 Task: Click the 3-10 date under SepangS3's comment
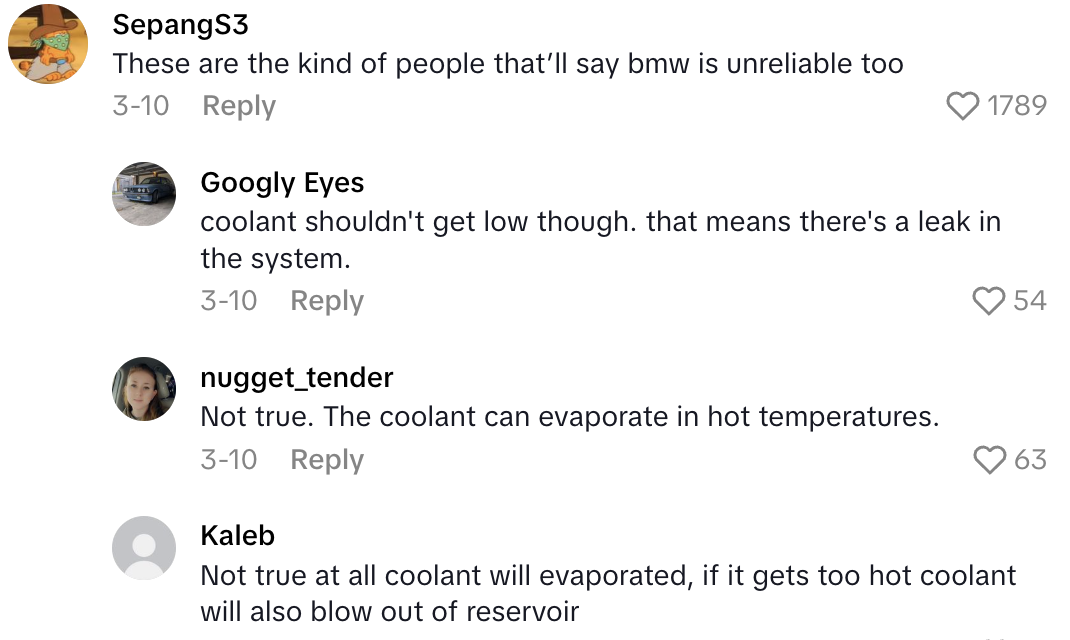click(x=141, y=106)
